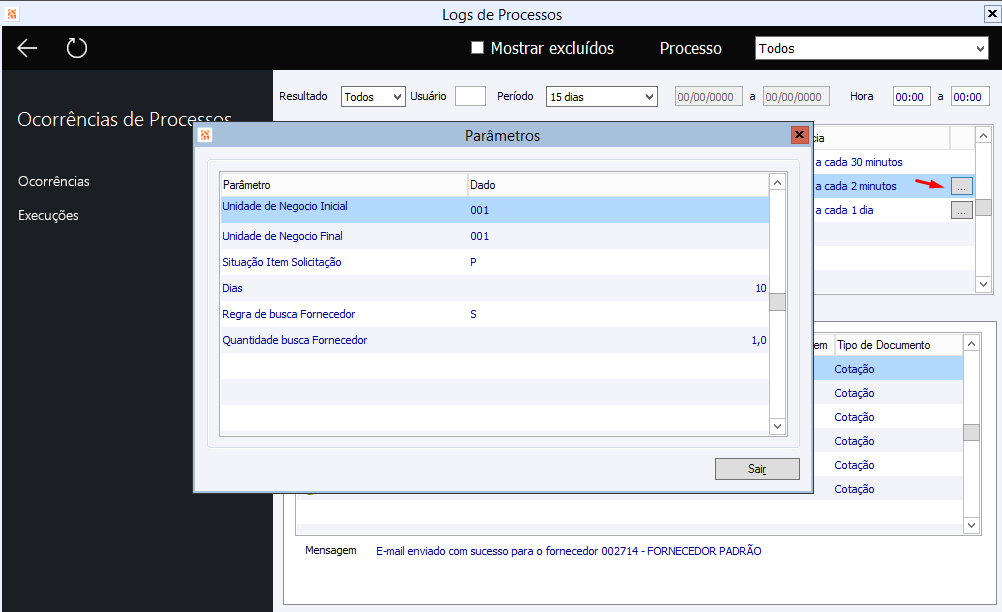Go back with the left arrow icon
The height and width of the screenshot is (612, 1002).
27,48
